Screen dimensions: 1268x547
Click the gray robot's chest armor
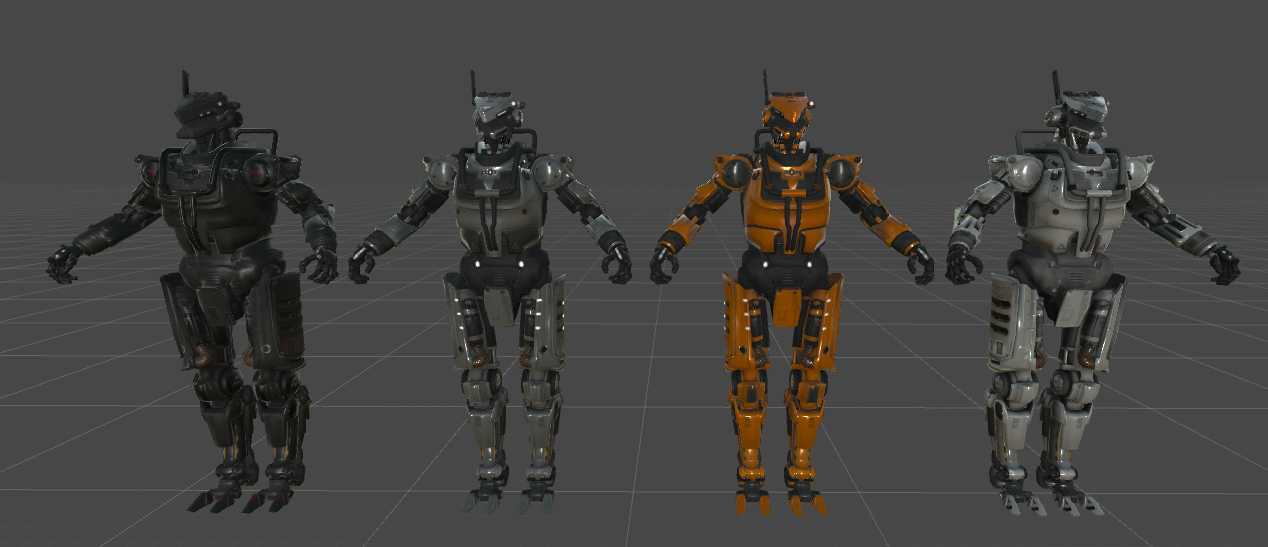point(500,208)
